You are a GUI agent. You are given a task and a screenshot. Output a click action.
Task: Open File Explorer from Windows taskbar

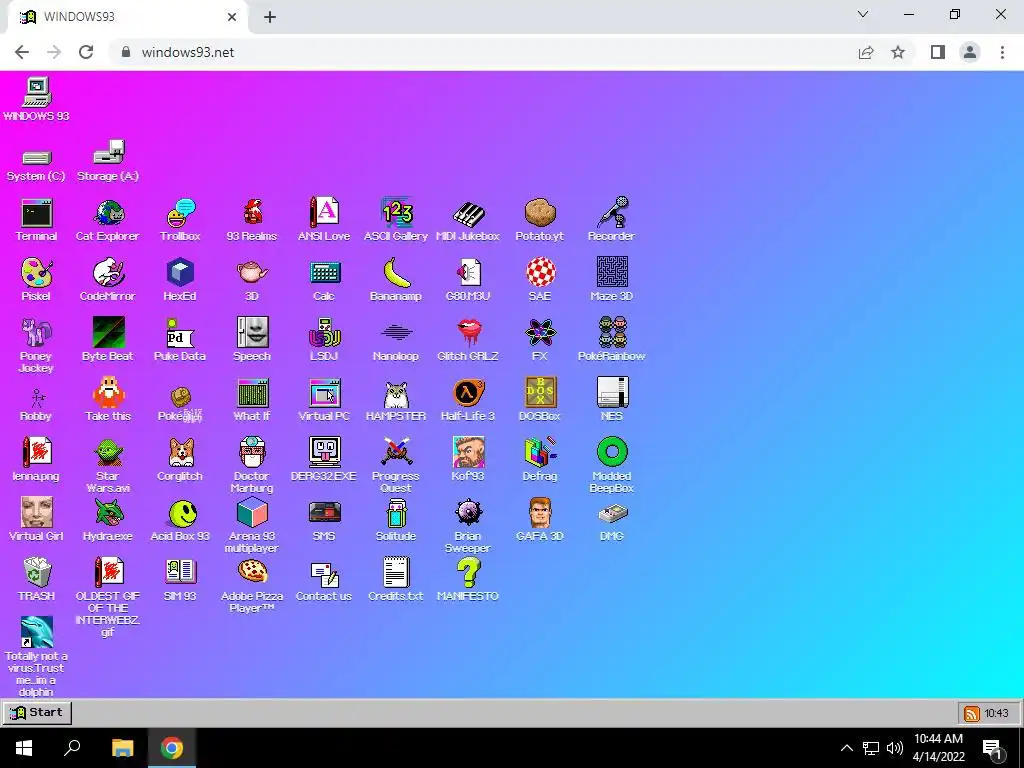[x=122, y=748]
